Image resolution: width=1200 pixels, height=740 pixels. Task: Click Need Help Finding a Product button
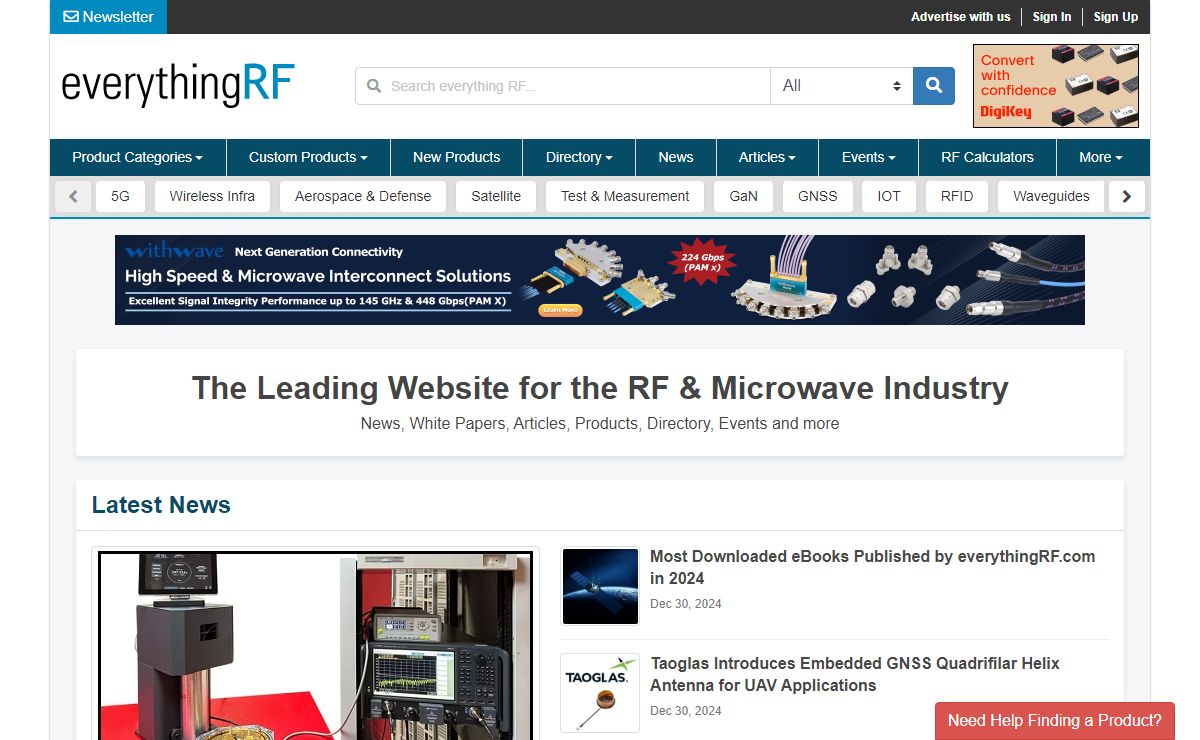tap(1055, 720)
